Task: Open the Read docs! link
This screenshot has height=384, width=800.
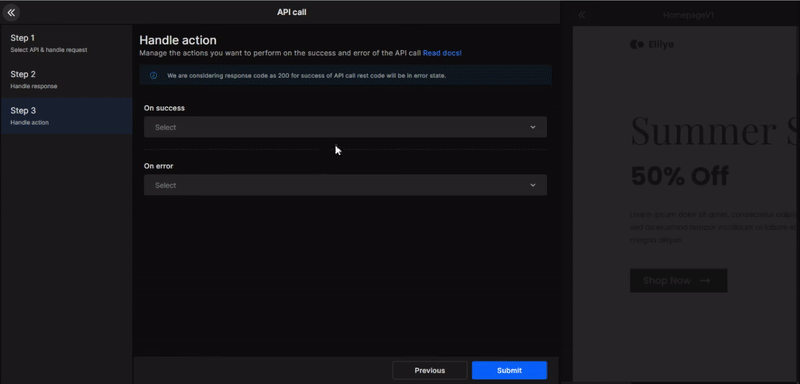Action: click(x=442, y=53)
